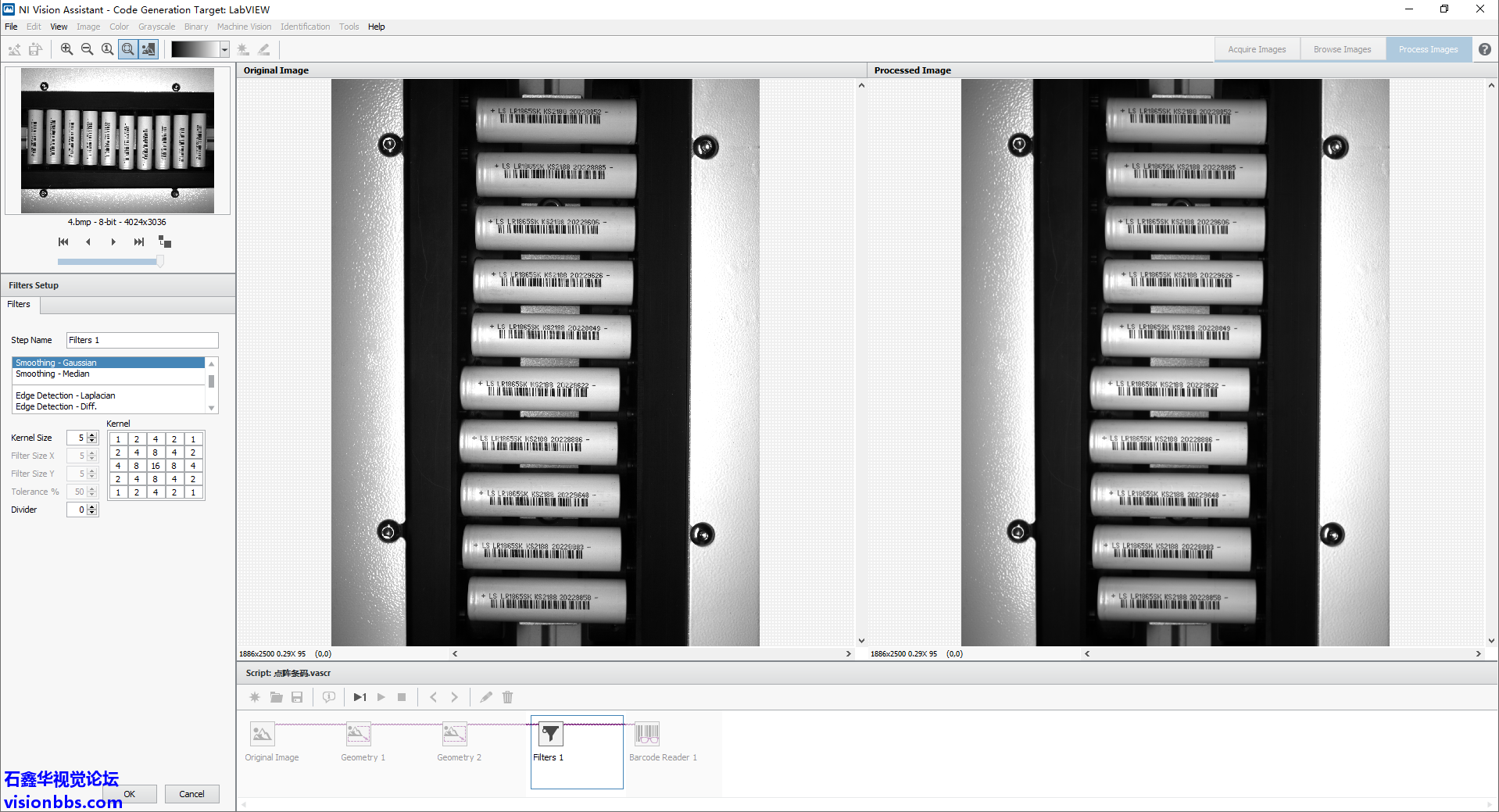1499x812 pixels.
Task: Click the Run Once script button
Action: (360, 697)
